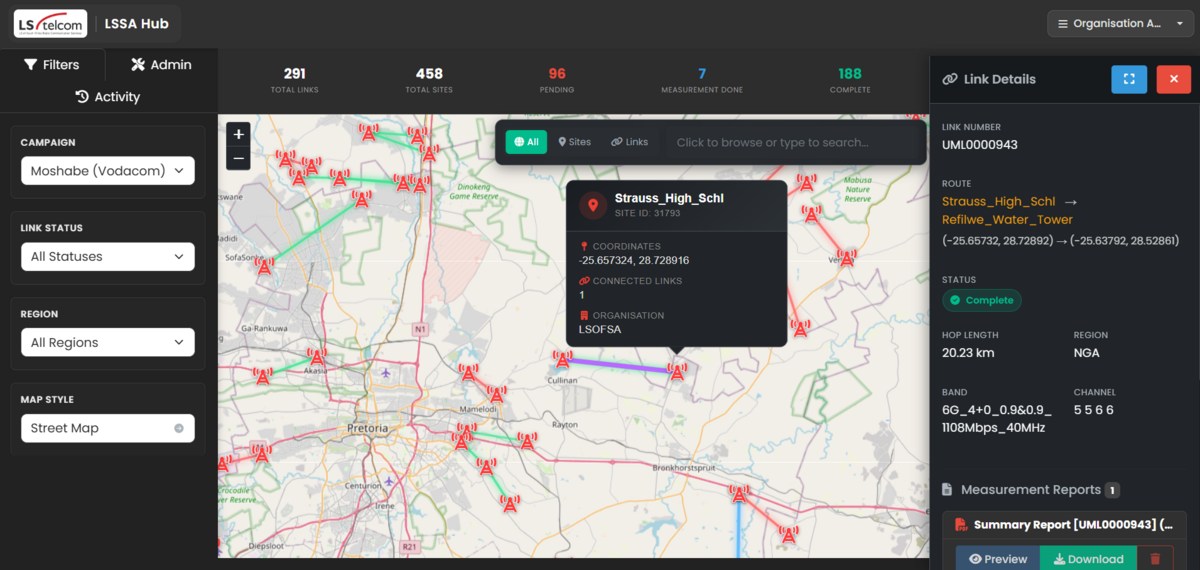Open the Activity tab
The image size is (1200, 570).
pyautogui.click(x=108, y=97)
